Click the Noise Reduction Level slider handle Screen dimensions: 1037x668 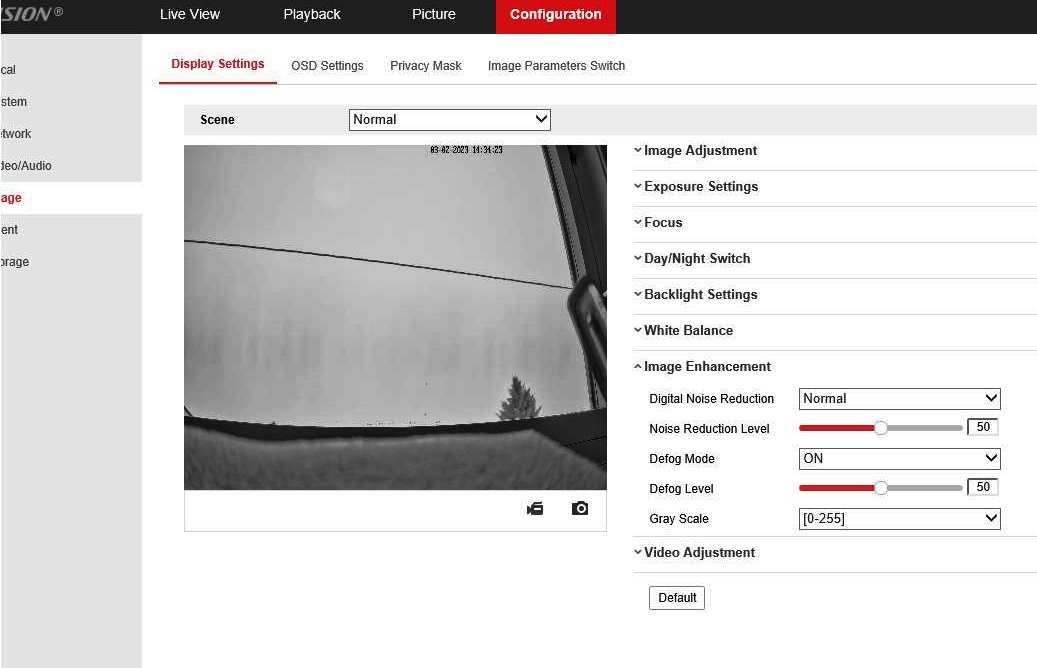point(881,428)
